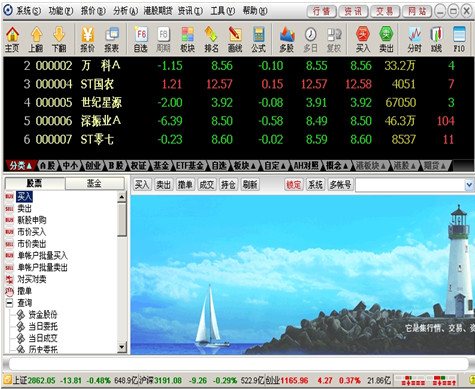Open the 多股 multi-stock chart icon

287,39
